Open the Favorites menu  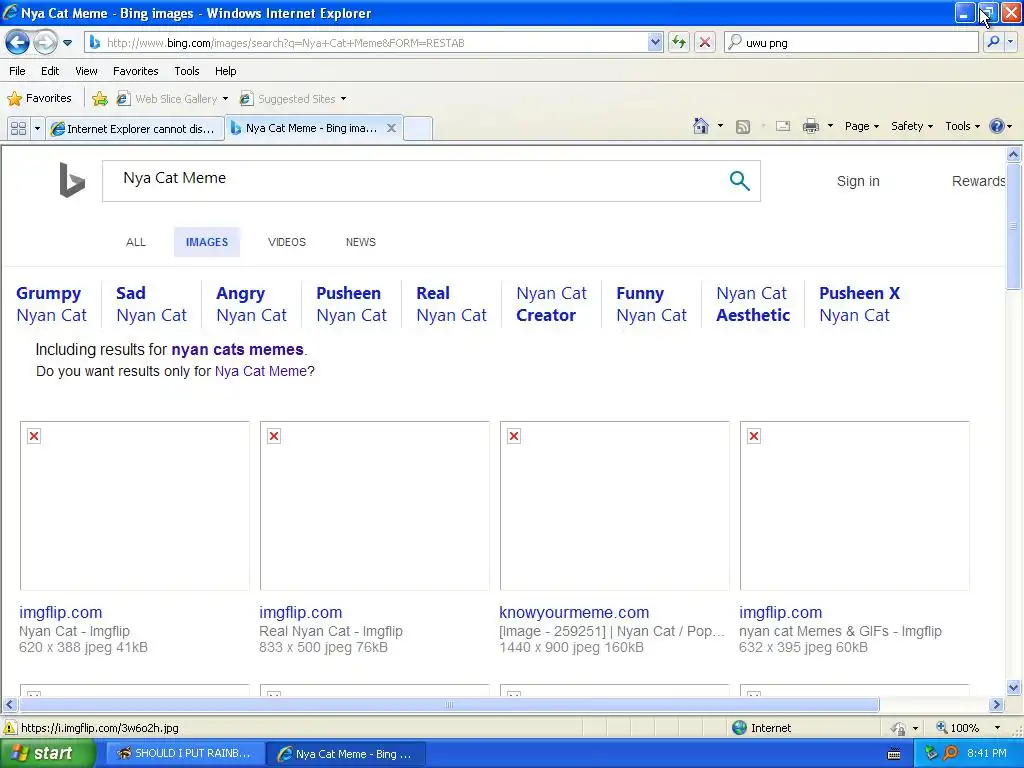[135, 71]
